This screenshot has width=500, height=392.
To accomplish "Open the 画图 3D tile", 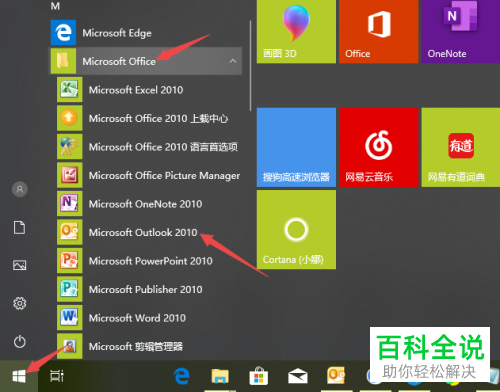I will click(296, 31).
